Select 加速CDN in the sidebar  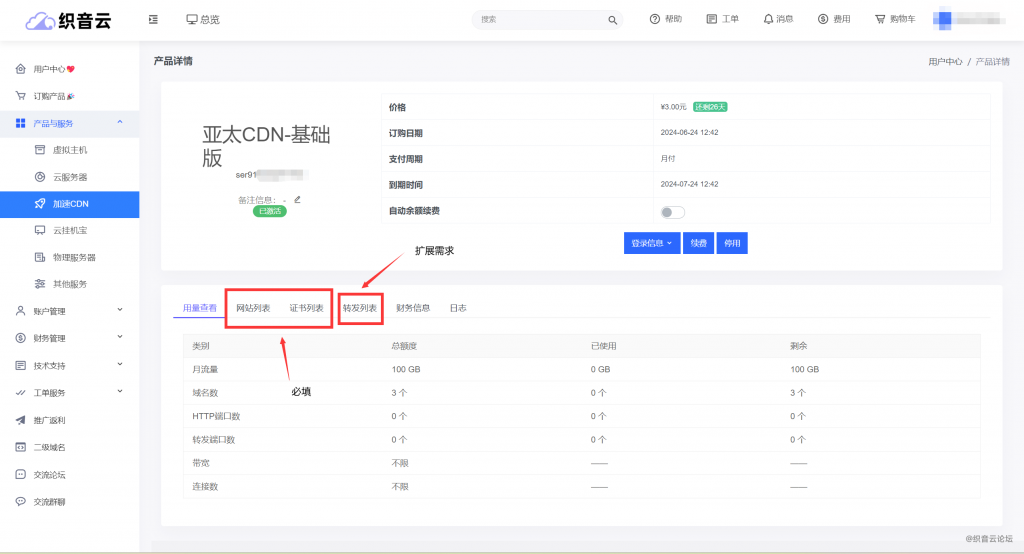click(x=70, y=204)
